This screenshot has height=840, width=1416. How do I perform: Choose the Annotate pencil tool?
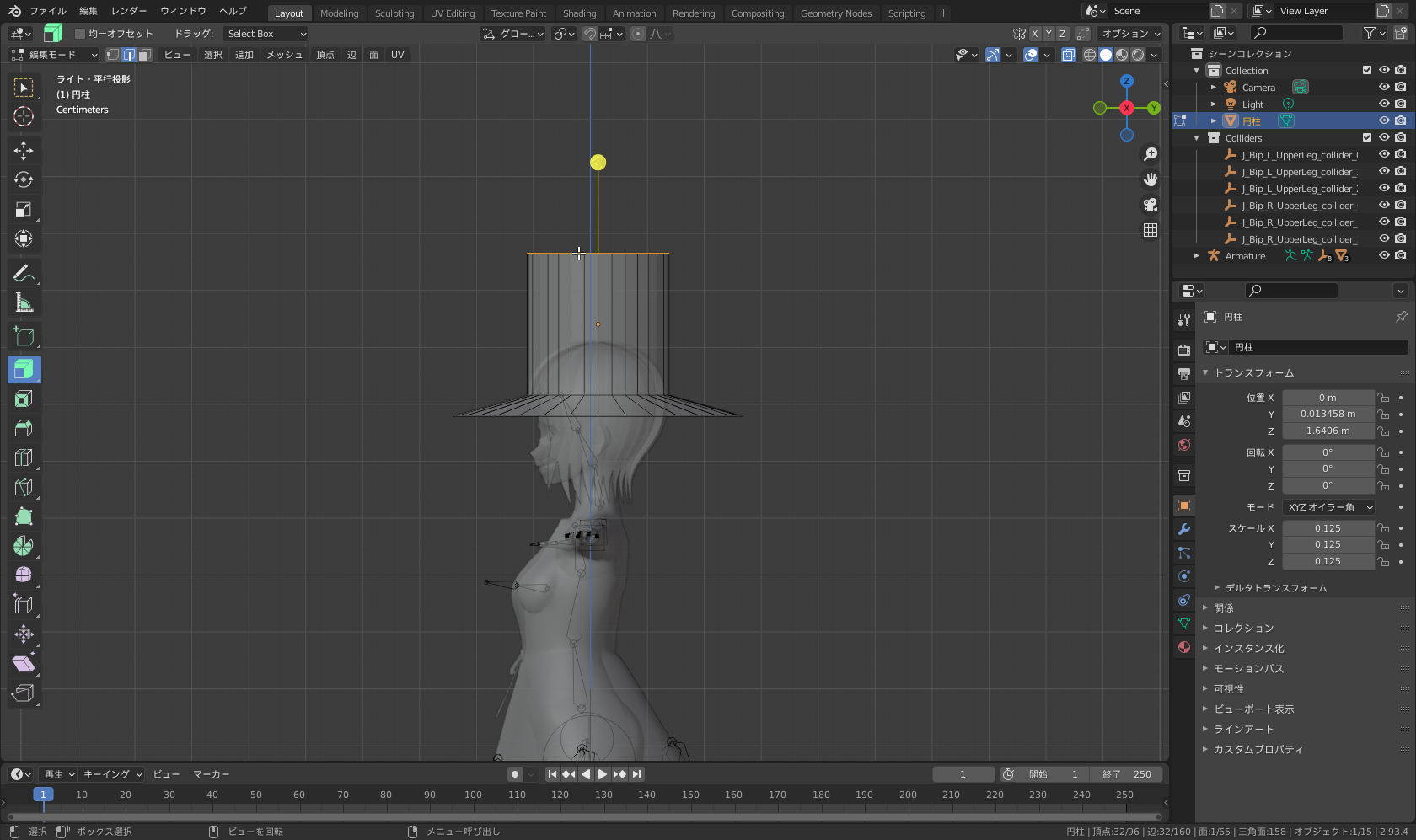(x=24, y=273)
